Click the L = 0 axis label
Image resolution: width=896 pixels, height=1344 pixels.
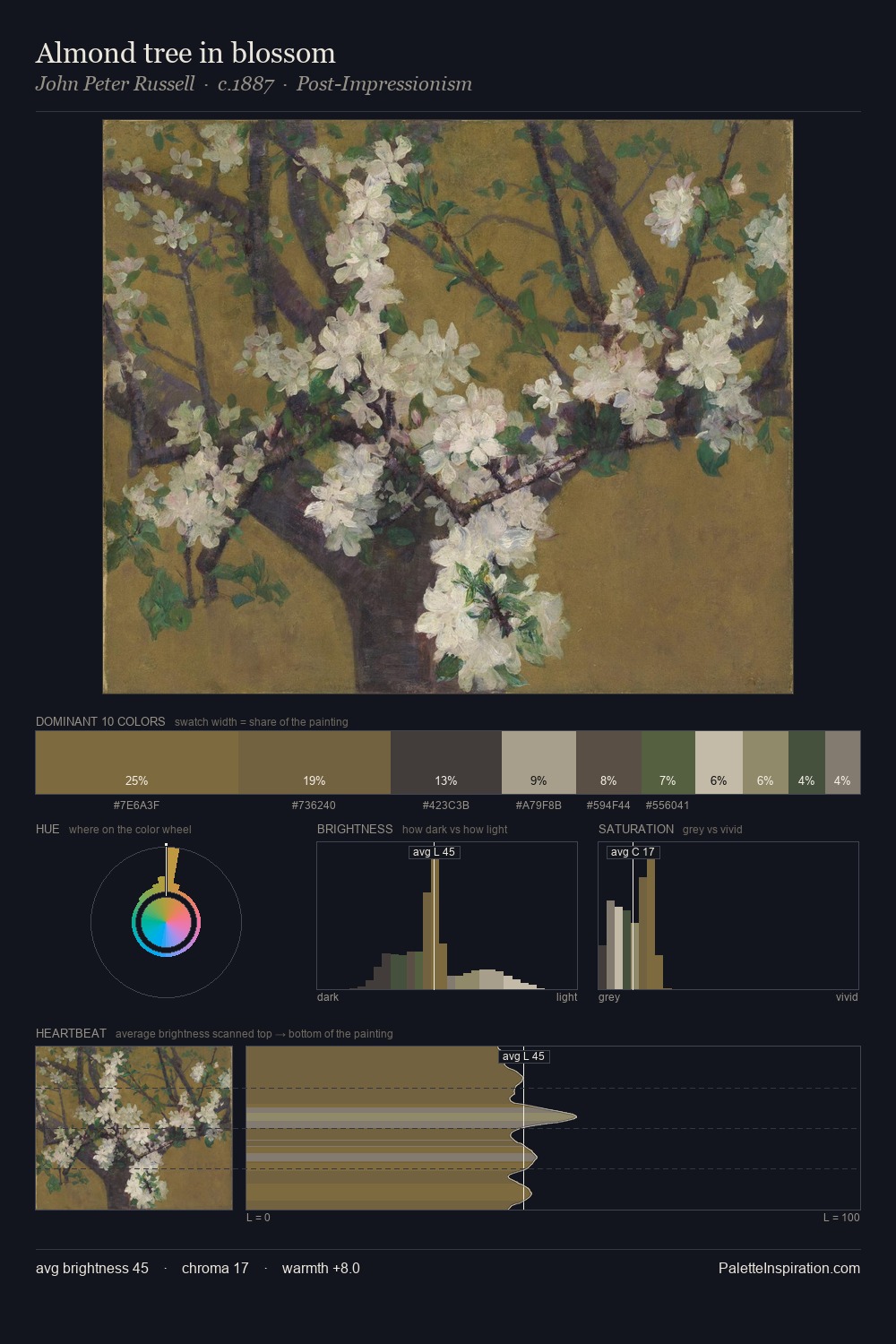coord(258,1218)
